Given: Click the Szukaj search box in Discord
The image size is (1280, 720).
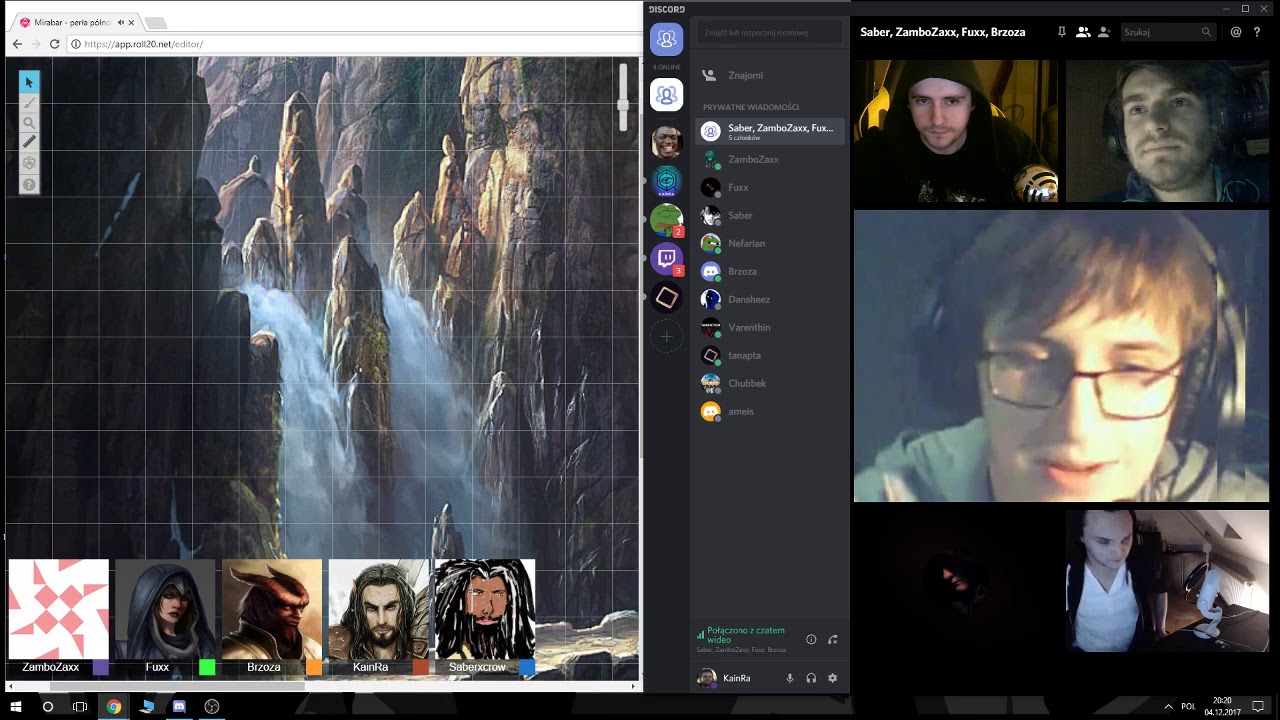Looking at the screenshot, I should (x=1167, y=32).
